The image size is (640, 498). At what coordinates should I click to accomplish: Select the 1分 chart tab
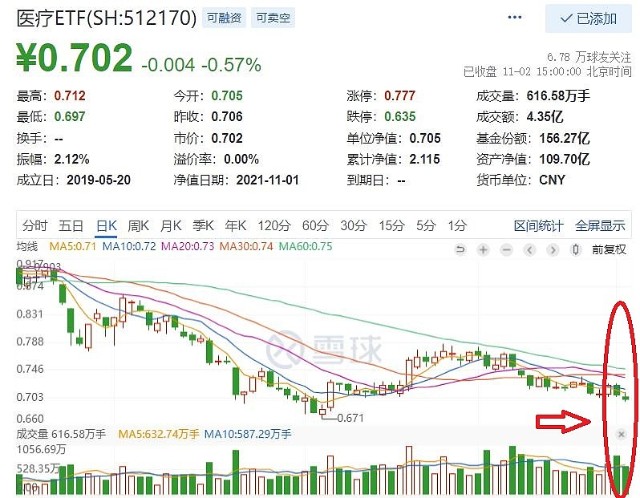pyautogui.click(x=457, y=225)
